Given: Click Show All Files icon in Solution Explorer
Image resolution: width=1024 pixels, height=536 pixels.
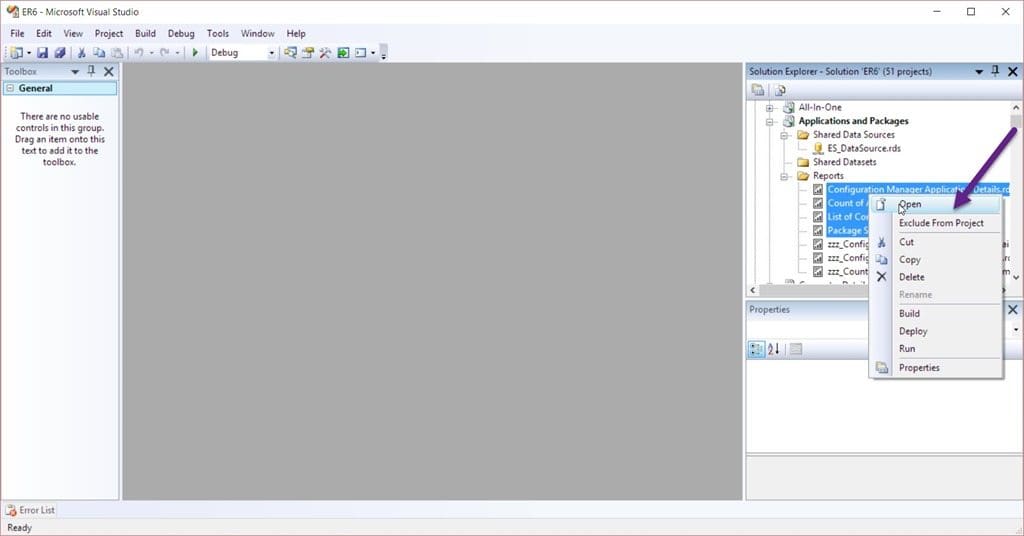Looking at the screenshot, I should point(780,90).
